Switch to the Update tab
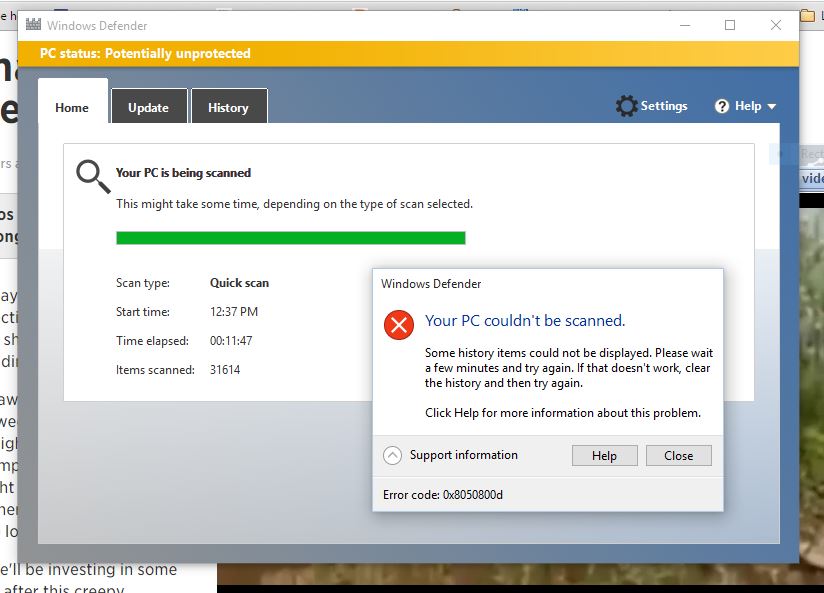Screen dimensions: 824x593 [149, 107]
